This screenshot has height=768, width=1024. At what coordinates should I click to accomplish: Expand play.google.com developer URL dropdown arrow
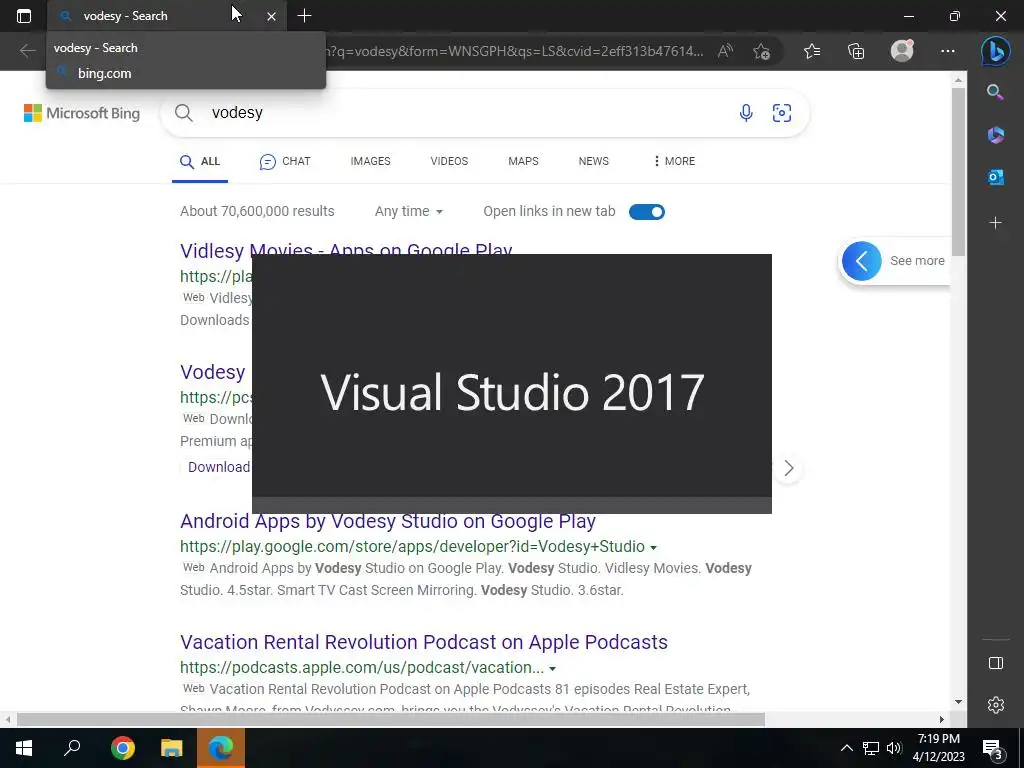point(654,547)
